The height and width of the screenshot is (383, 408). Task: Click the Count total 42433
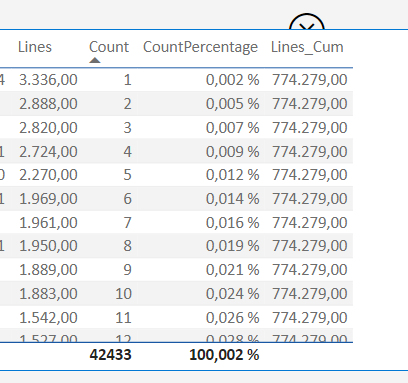pos(110,355)
